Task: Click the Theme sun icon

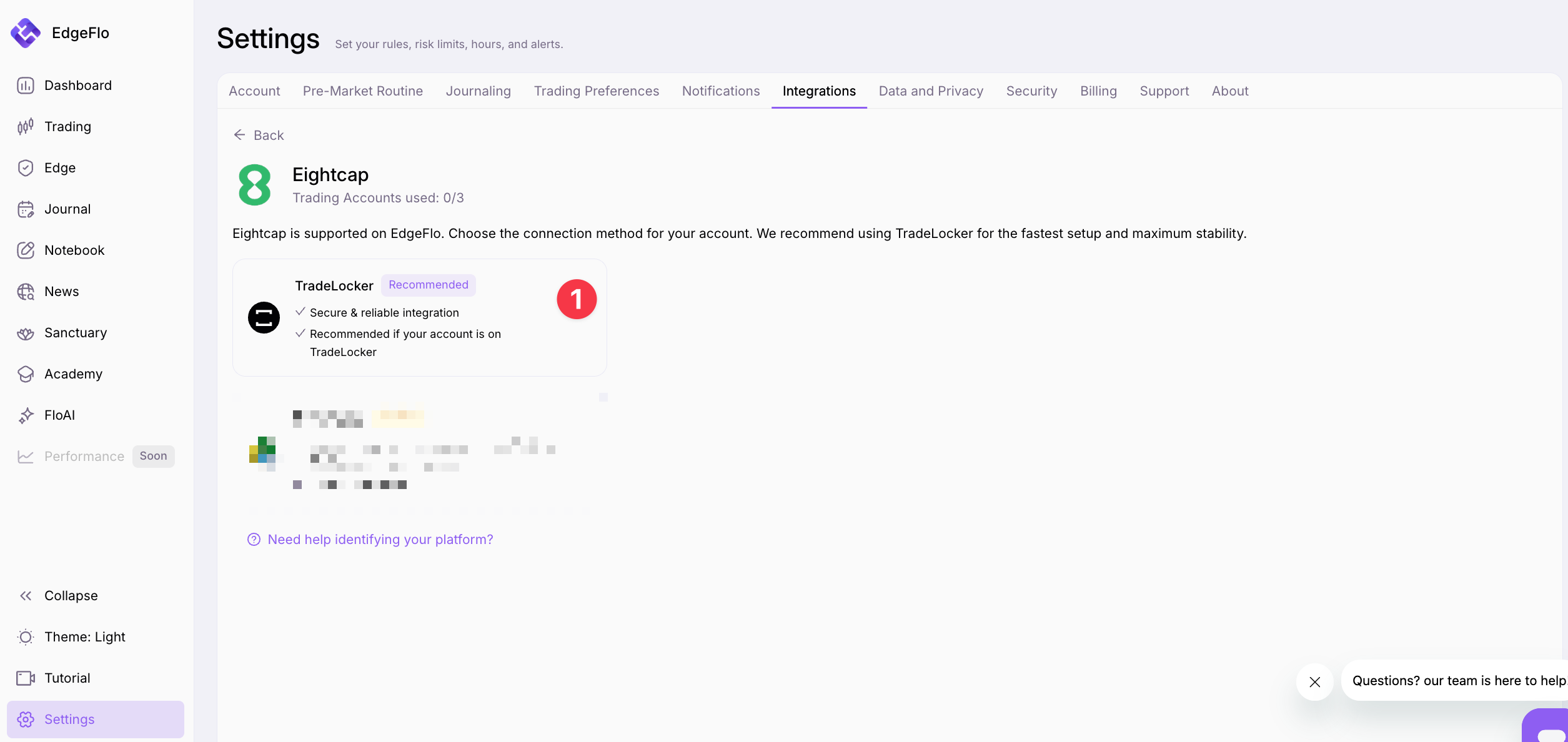Action: click(26, 637)
